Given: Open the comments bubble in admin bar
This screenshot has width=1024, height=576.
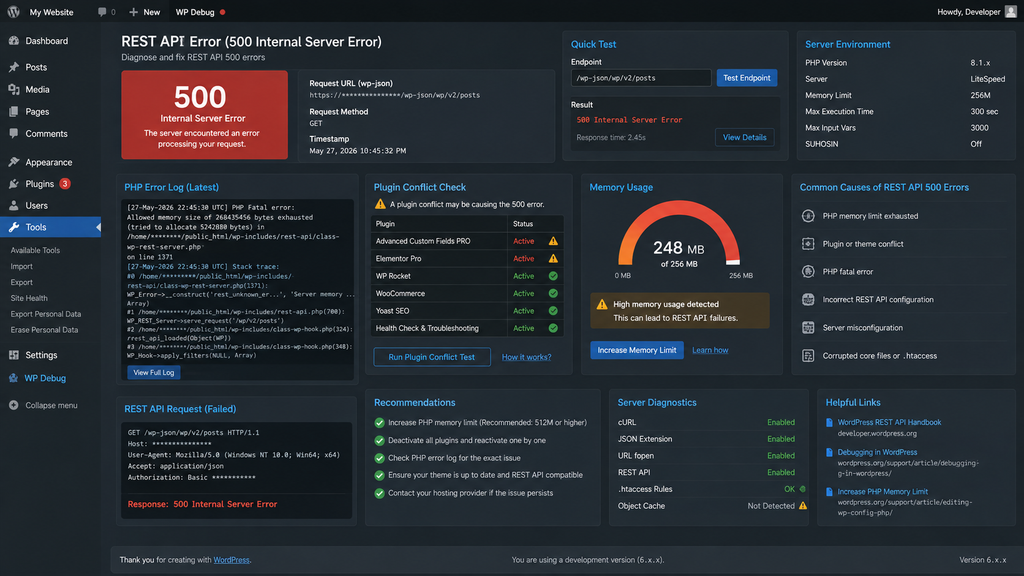Looking at the screenshot, I should click(102, 12).
